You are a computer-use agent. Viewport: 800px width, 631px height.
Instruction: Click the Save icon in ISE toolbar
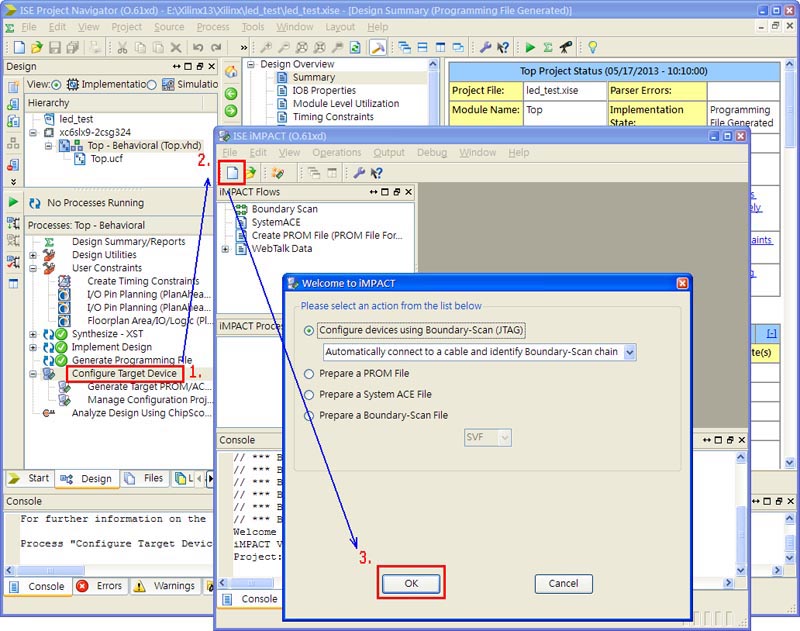coord(55,47)
